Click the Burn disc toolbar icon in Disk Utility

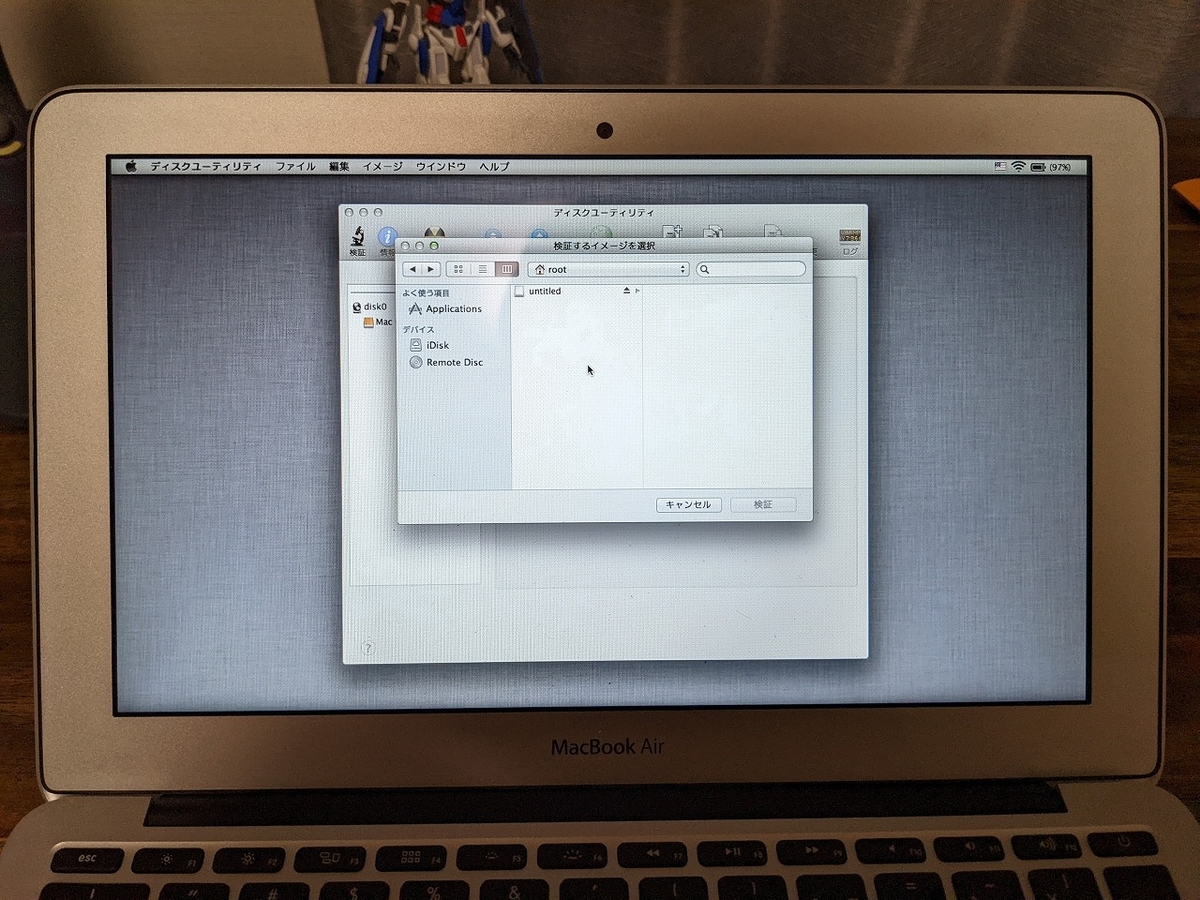coord(434,232)
